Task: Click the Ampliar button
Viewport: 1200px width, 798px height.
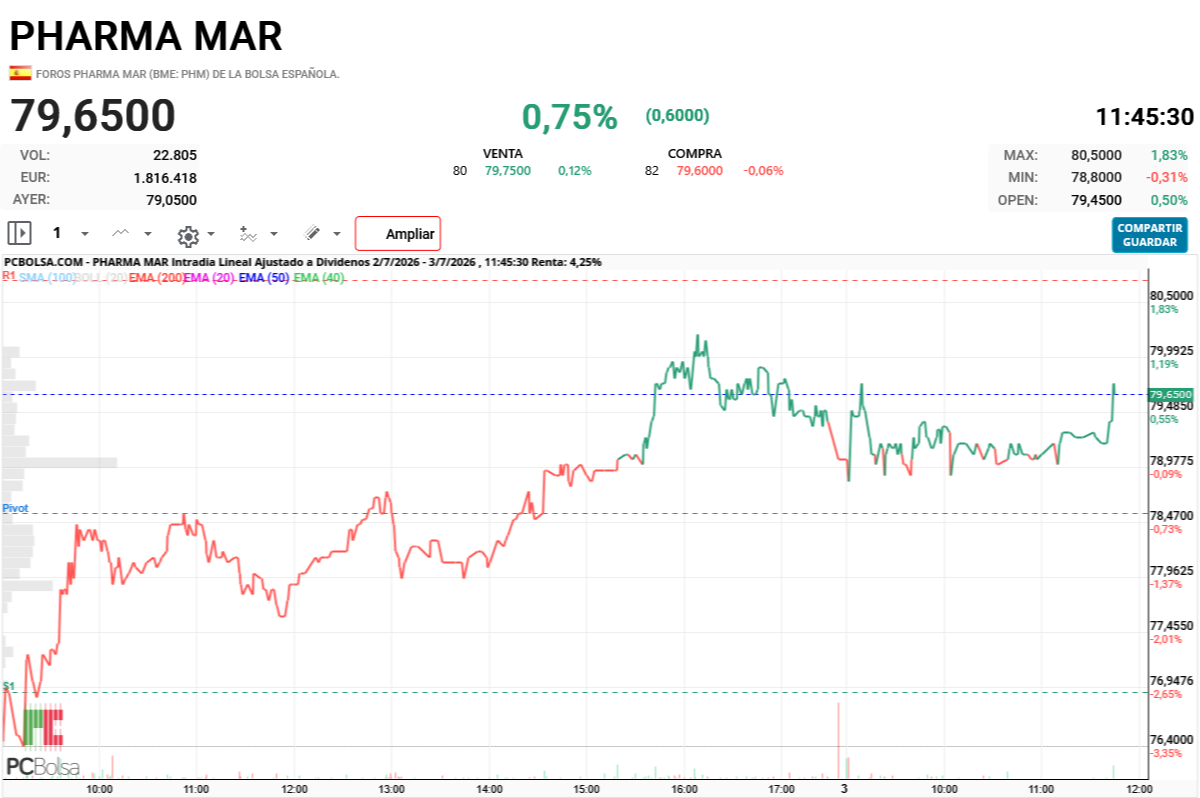Action: click(398, 234)
